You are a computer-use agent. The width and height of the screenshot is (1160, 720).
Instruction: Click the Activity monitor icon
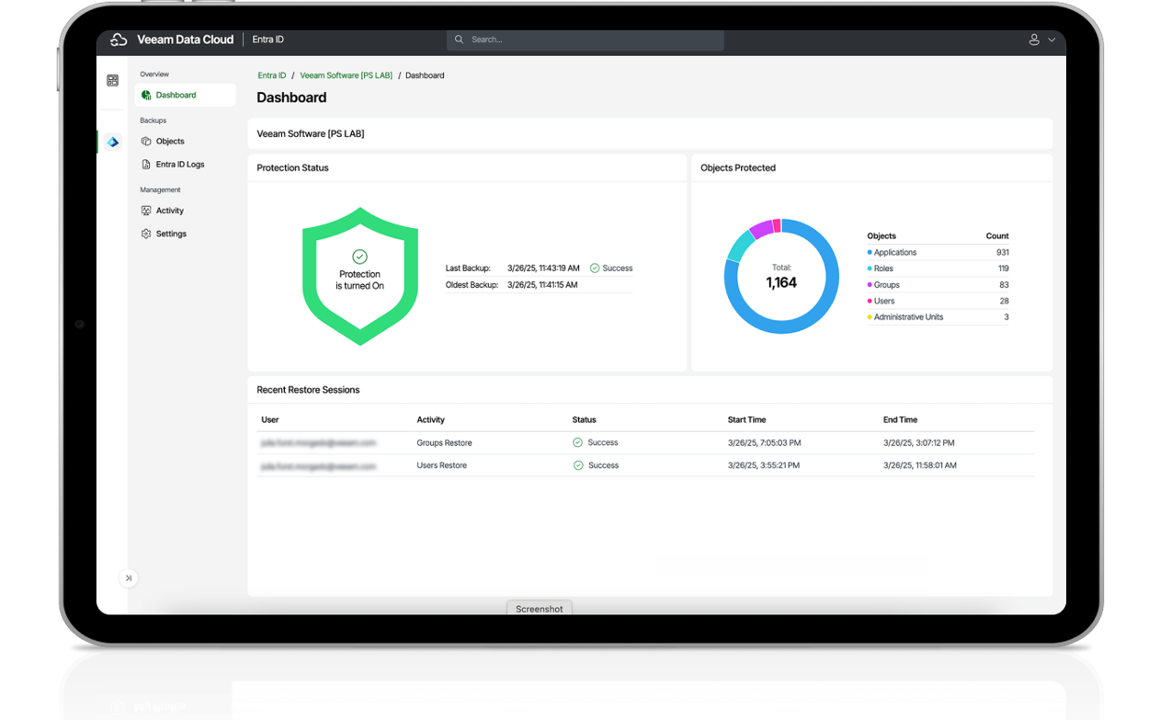point(146,211)
